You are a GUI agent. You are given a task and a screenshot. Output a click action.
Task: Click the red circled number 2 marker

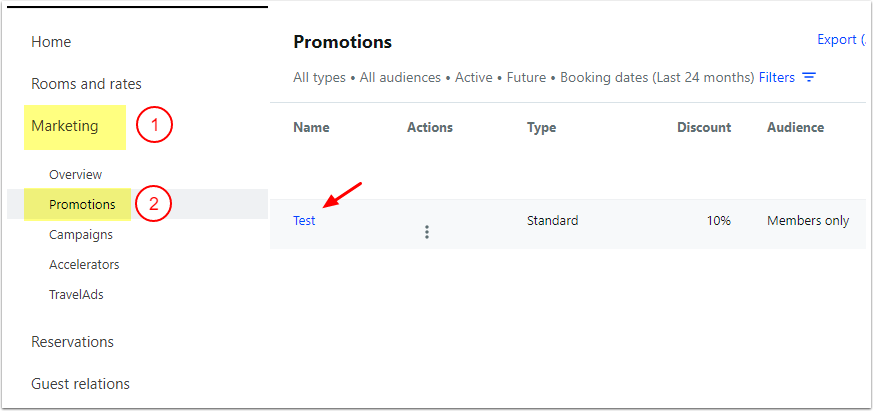coord(153,205)
